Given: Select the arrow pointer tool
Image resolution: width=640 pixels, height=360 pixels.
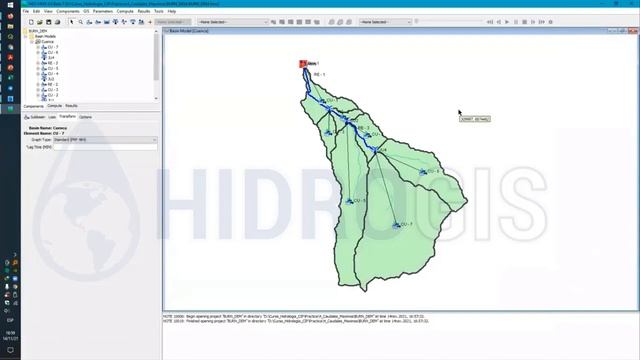Looking at the screenshot, I should point(72,22).
